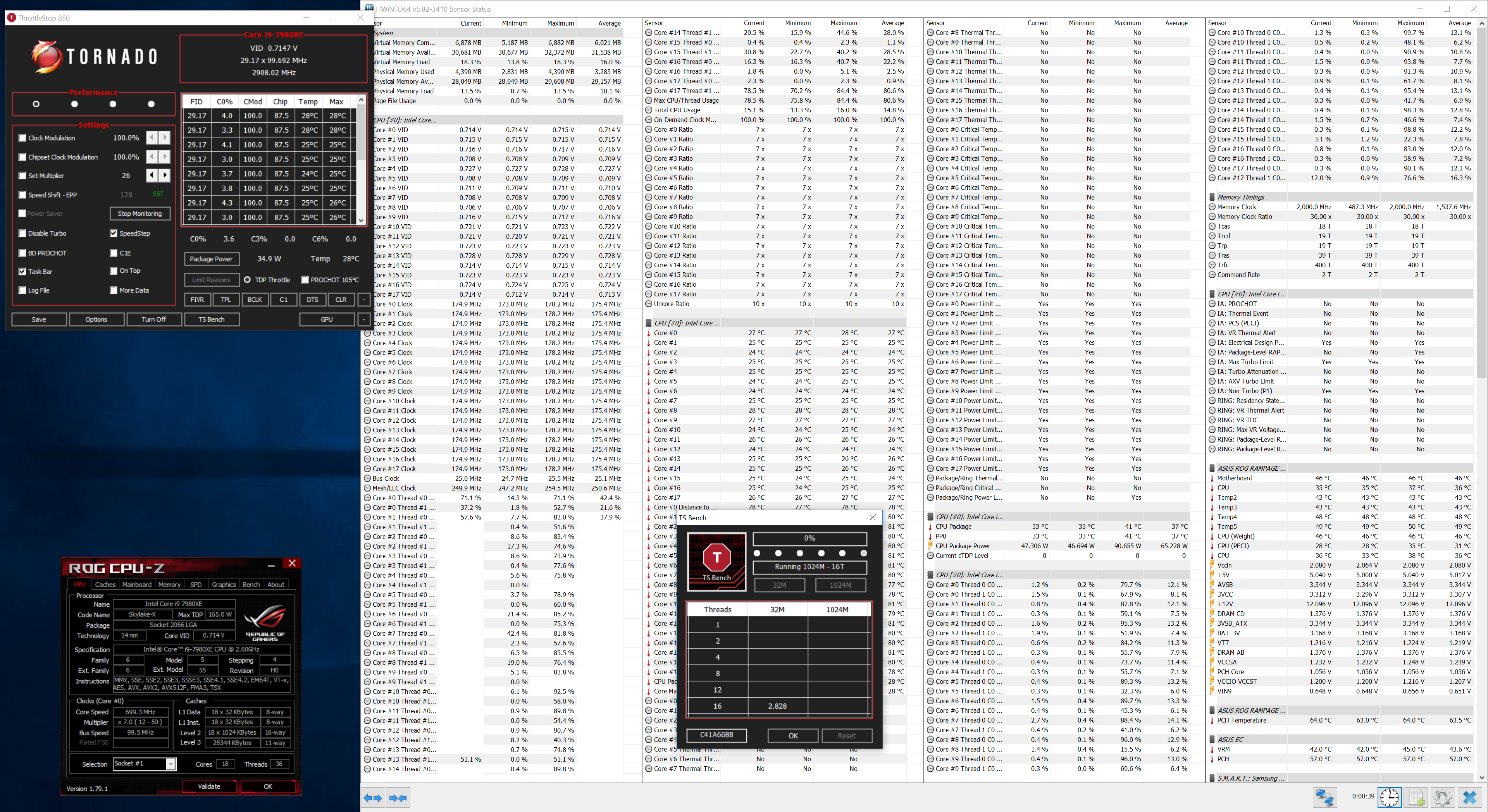Increase Set Multiplier with right arrow

pyautogui.click(x=165, y=175)
